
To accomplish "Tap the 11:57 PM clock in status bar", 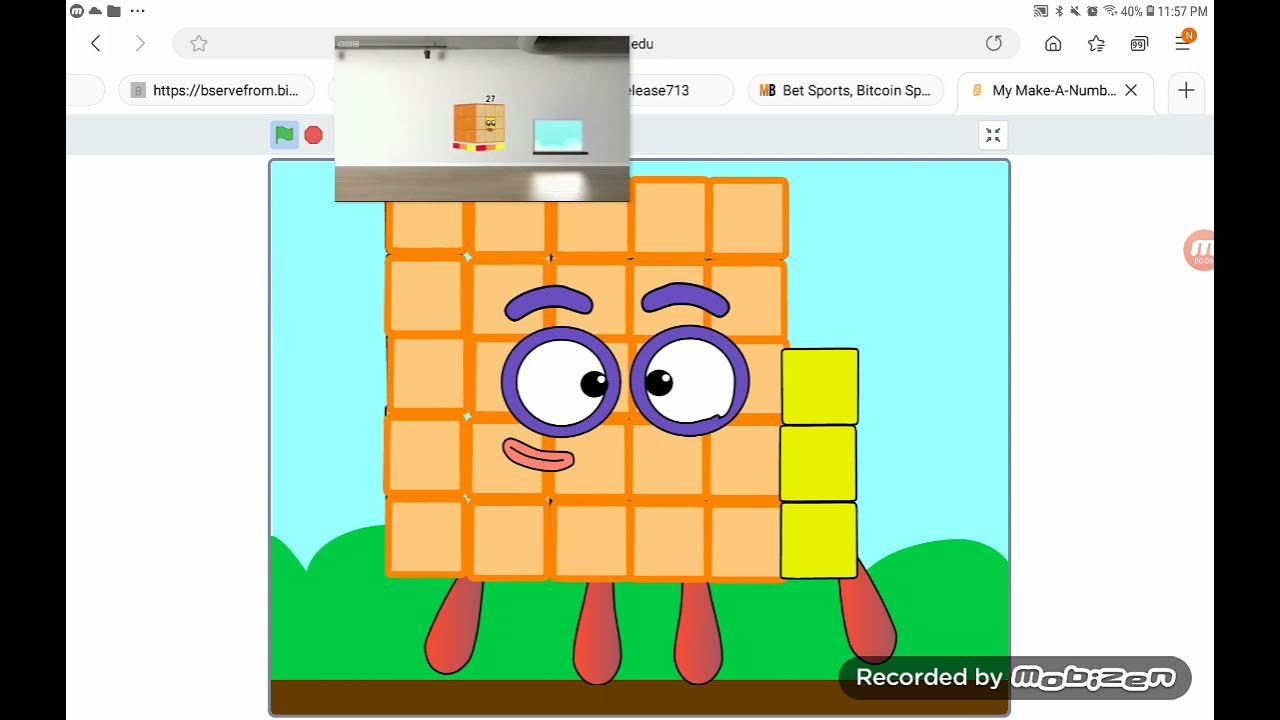I will point(1182,11).
